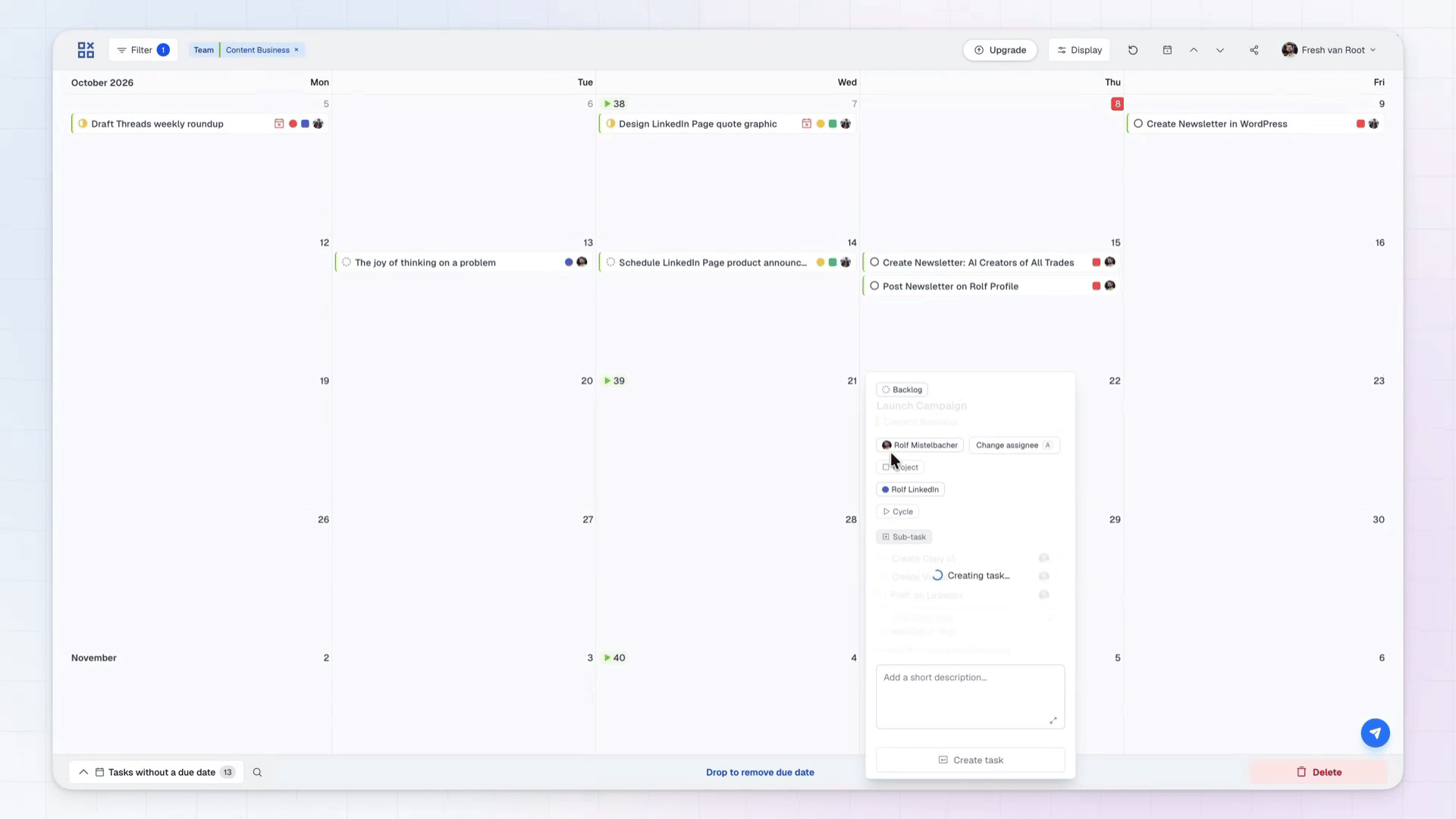Click blue label dot on The joy of thinking

(x=569, y=262)
